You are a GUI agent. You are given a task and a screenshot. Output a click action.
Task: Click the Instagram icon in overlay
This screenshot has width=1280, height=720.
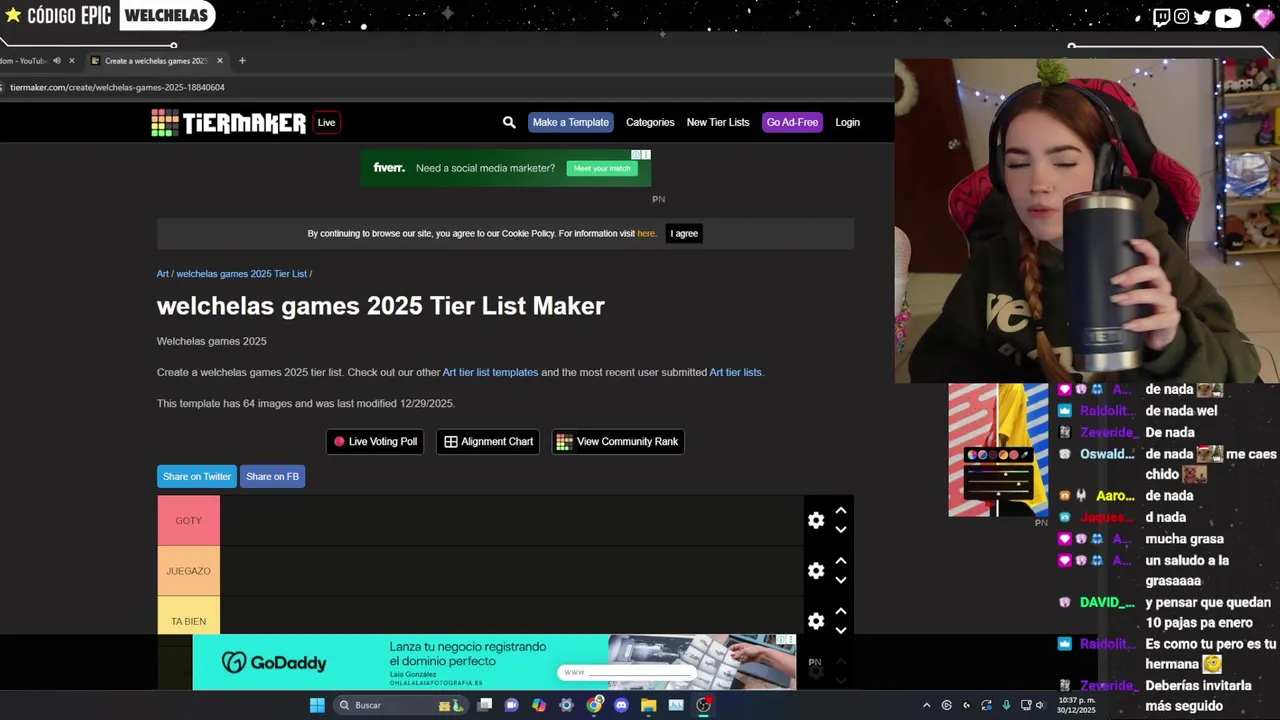coord(1181,16)
